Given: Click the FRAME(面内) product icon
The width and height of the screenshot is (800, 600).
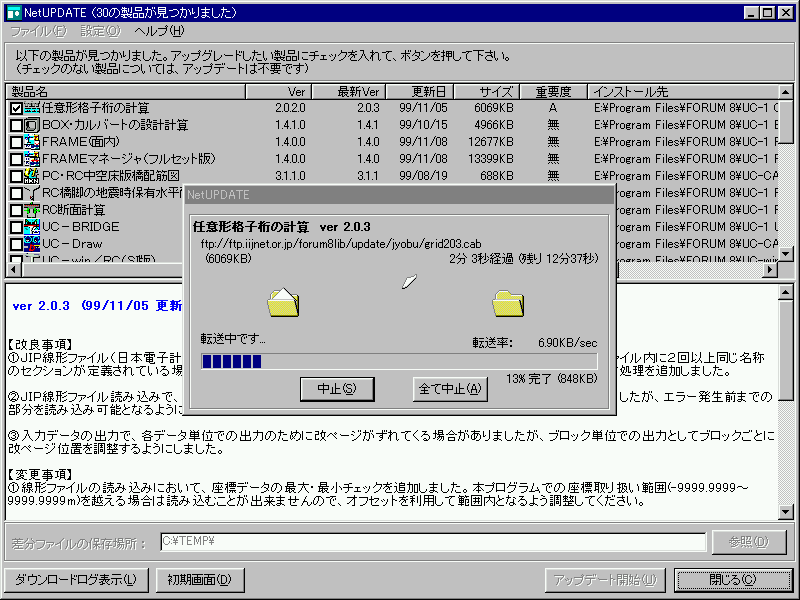Looking at the screenshot, I should (x=32, y=142).
